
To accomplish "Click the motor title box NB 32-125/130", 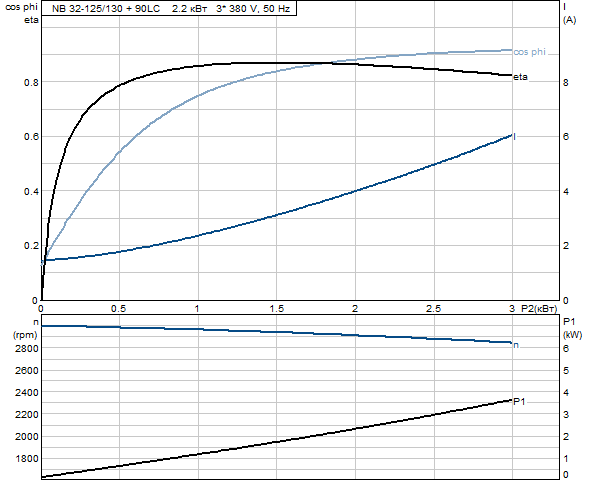I will tap(169, 8).
